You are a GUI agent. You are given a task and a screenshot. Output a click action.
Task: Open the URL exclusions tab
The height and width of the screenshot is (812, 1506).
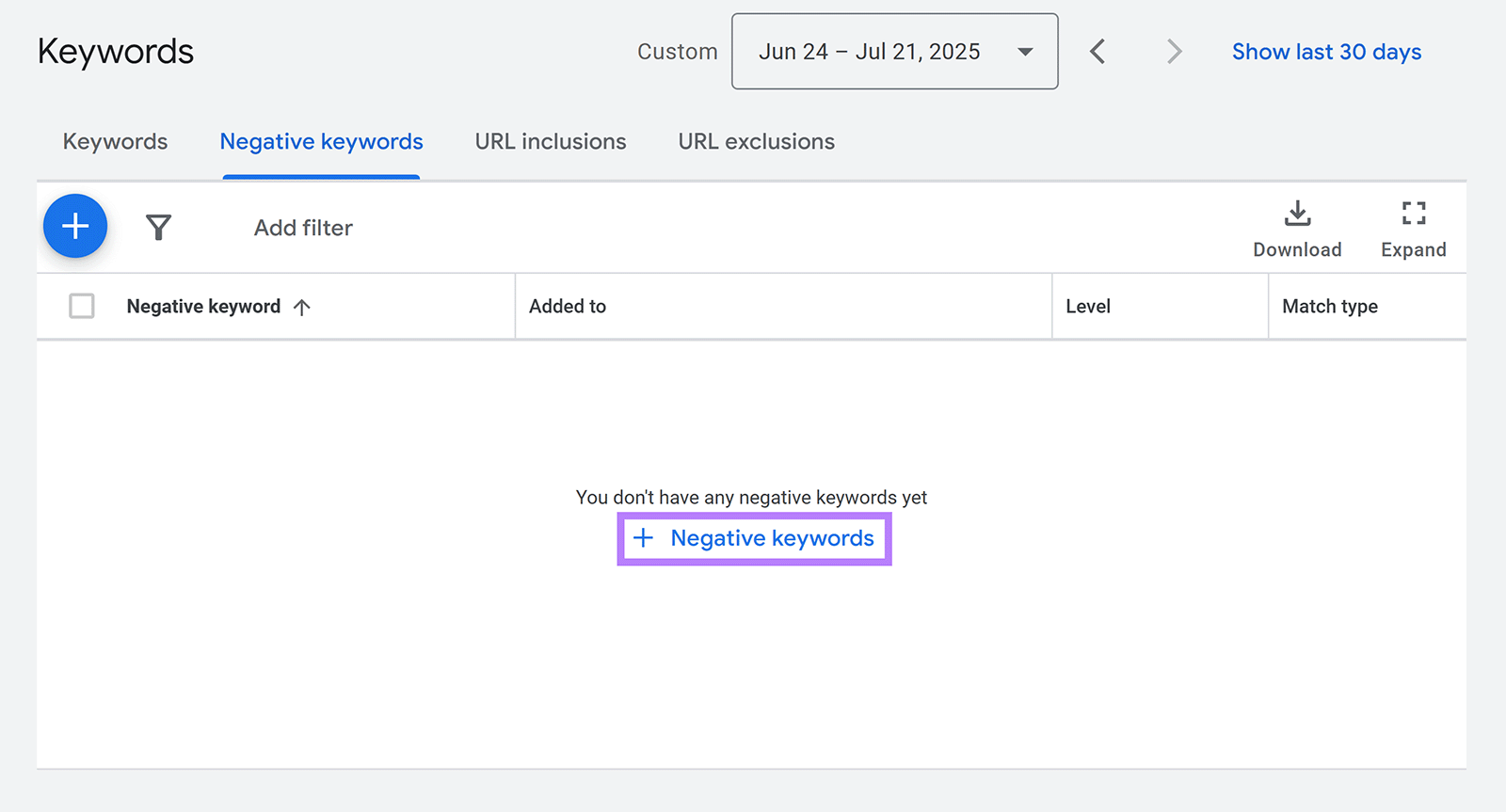[756, 142]
